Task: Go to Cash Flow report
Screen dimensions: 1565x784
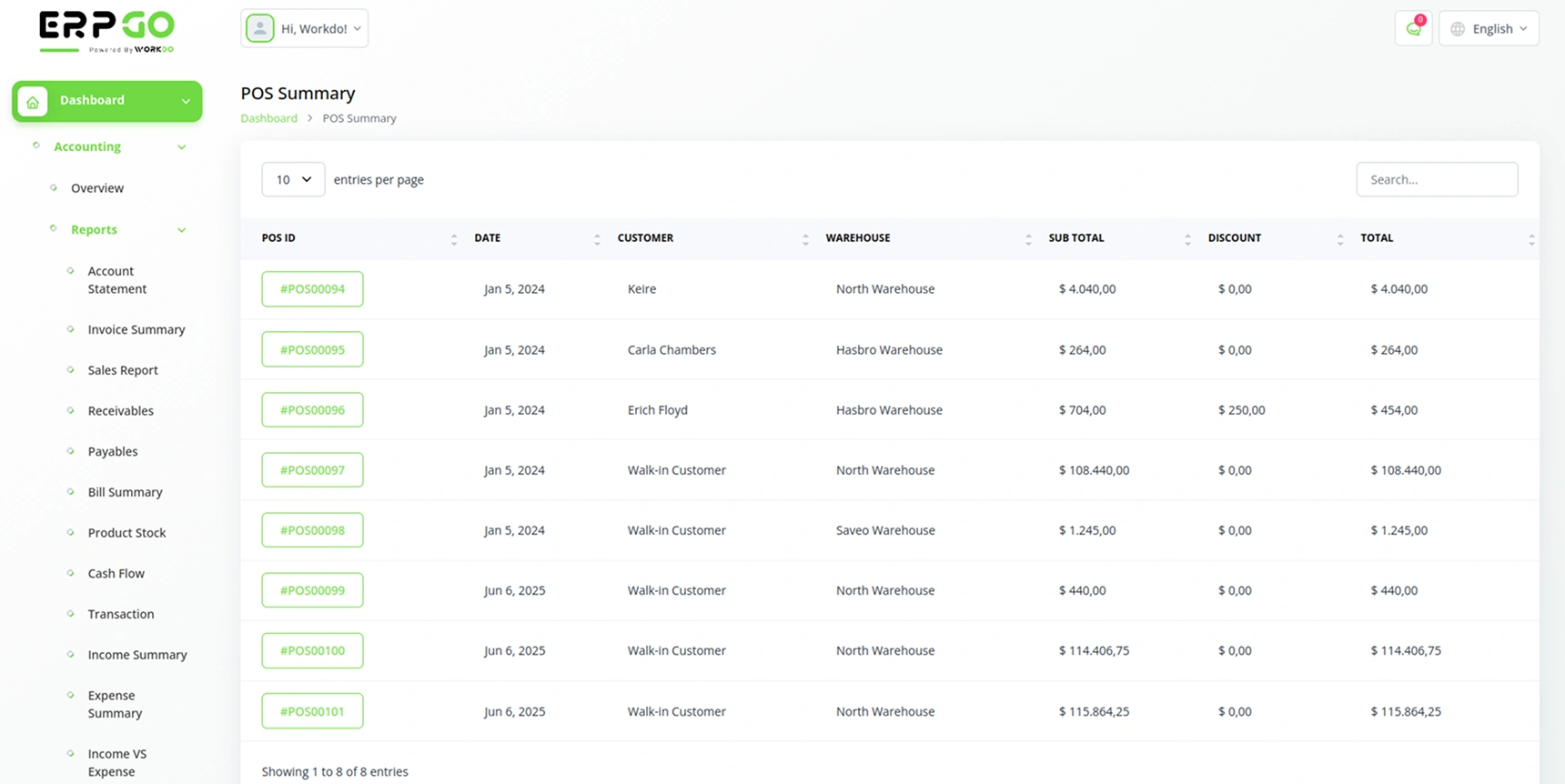Action: click(116, 573)
